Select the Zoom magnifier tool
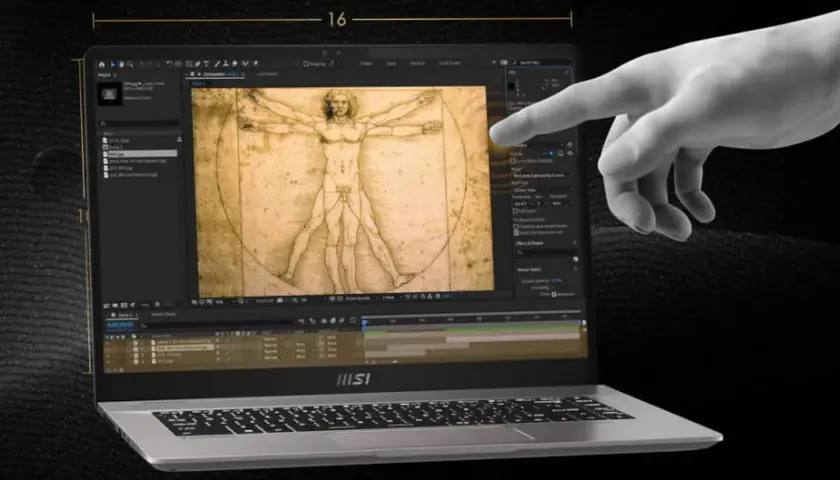Viewport: 840px width, 480px height. [130, 64]
